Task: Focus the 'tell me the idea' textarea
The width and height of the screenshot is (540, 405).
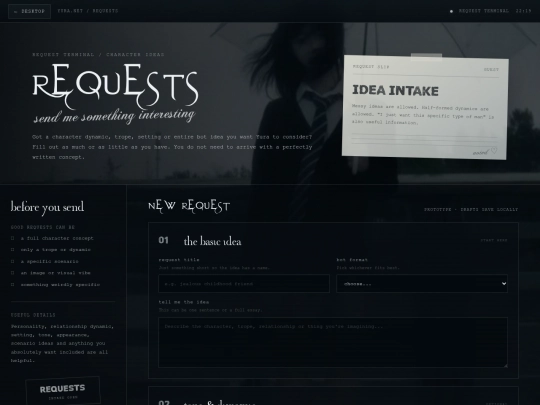Action: pyautogui.click(x=333, y=342)
